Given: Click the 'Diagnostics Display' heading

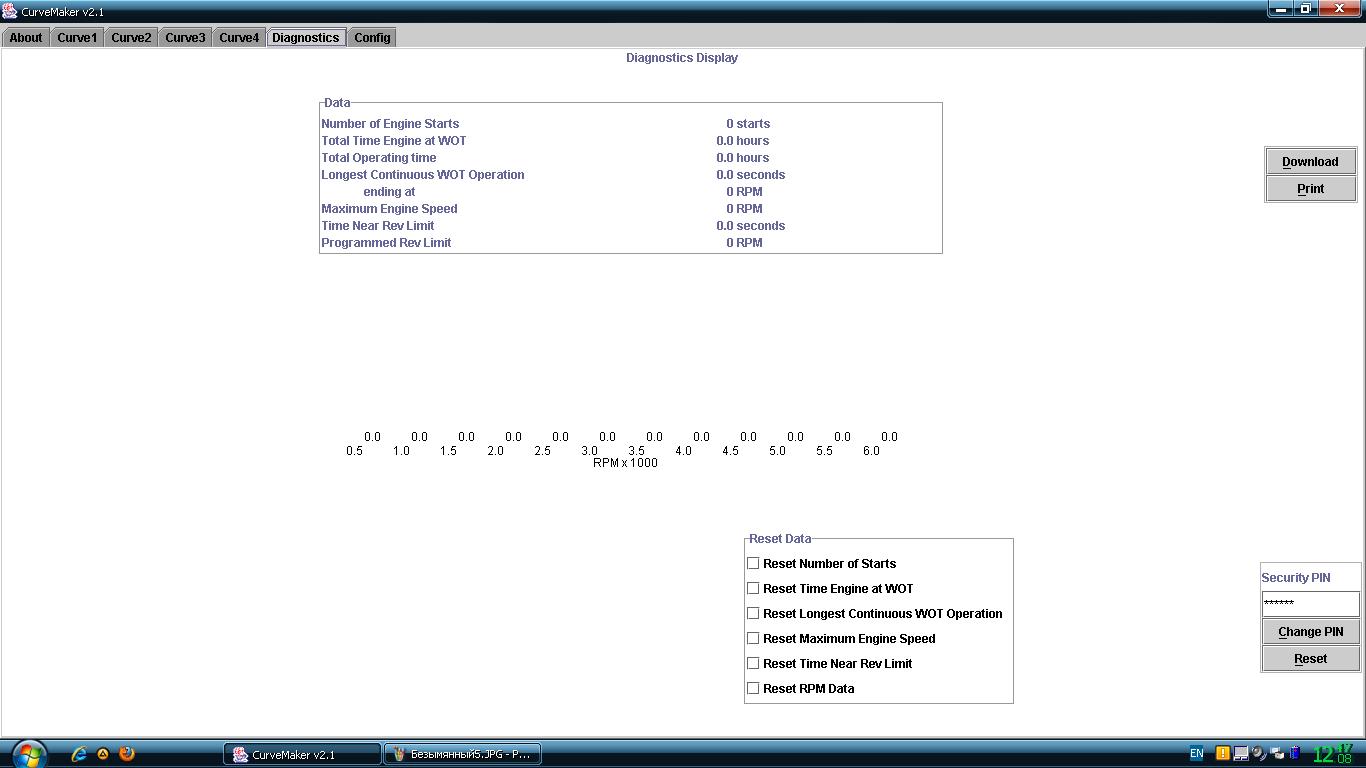Looking at the screenshot, I should [682, 58].
